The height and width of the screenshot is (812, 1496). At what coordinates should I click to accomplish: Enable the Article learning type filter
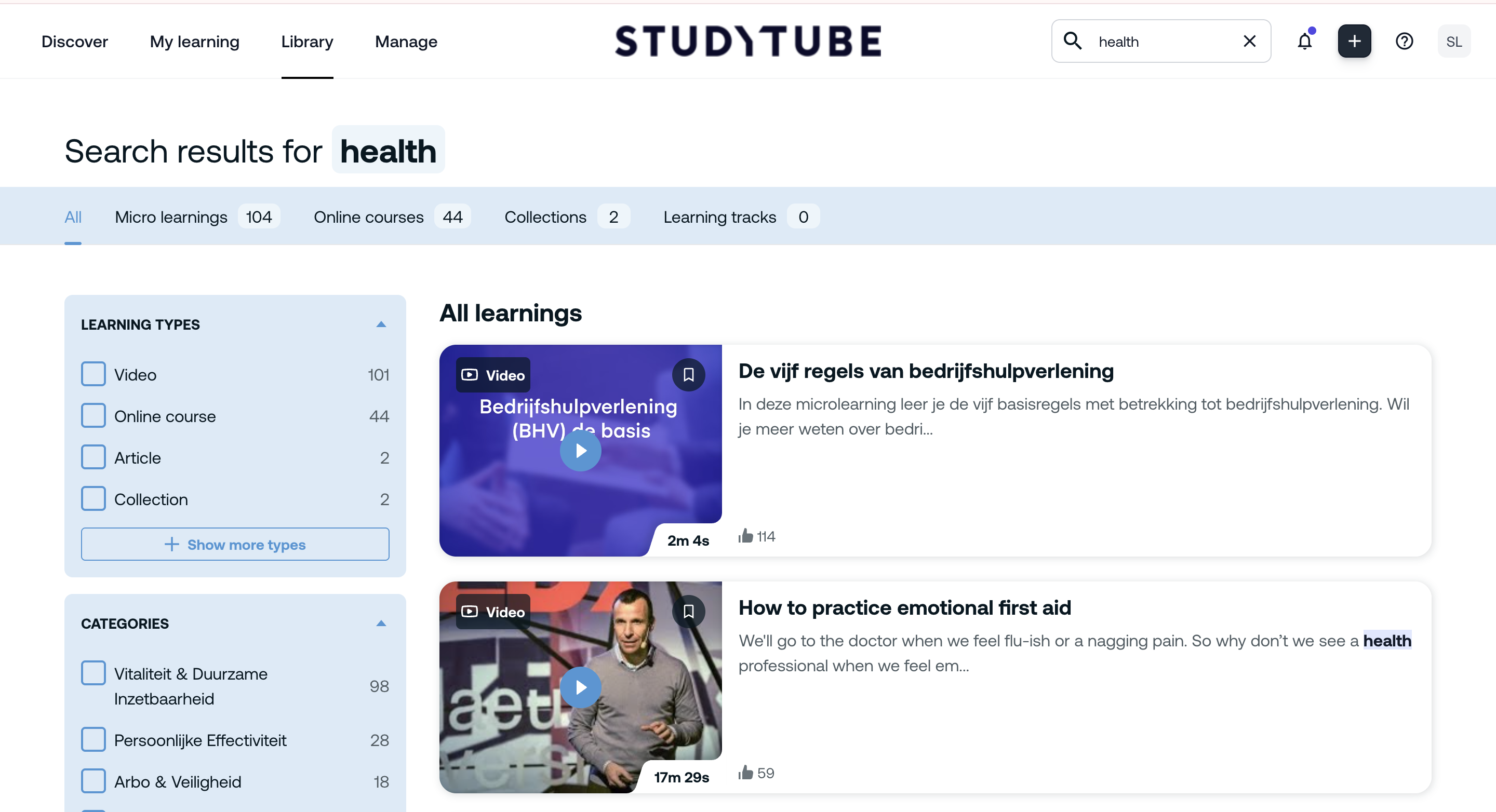[x=94, y=457]
